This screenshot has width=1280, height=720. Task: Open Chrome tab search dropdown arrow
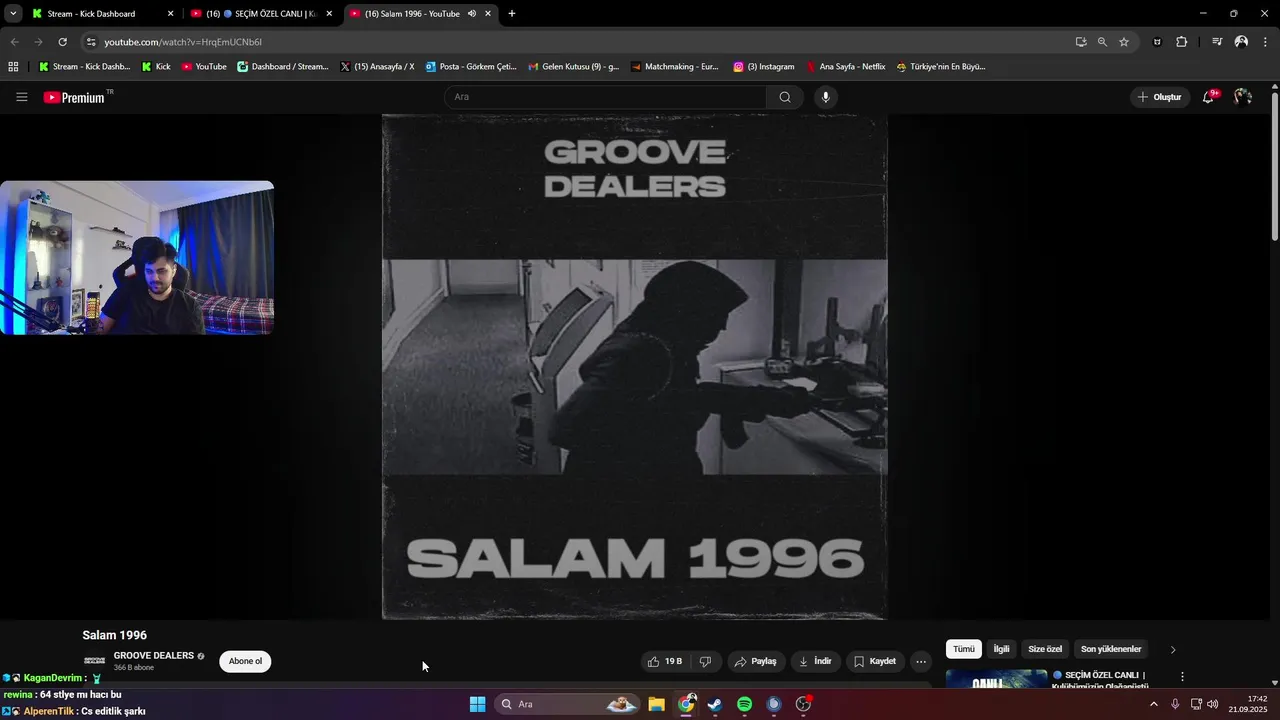pos(13,14)
